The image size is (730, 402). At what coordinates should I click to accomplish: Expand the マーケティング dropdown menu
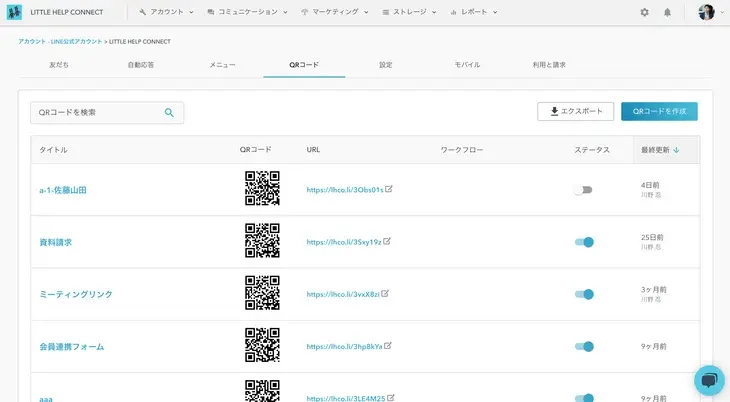coord(334,12)
